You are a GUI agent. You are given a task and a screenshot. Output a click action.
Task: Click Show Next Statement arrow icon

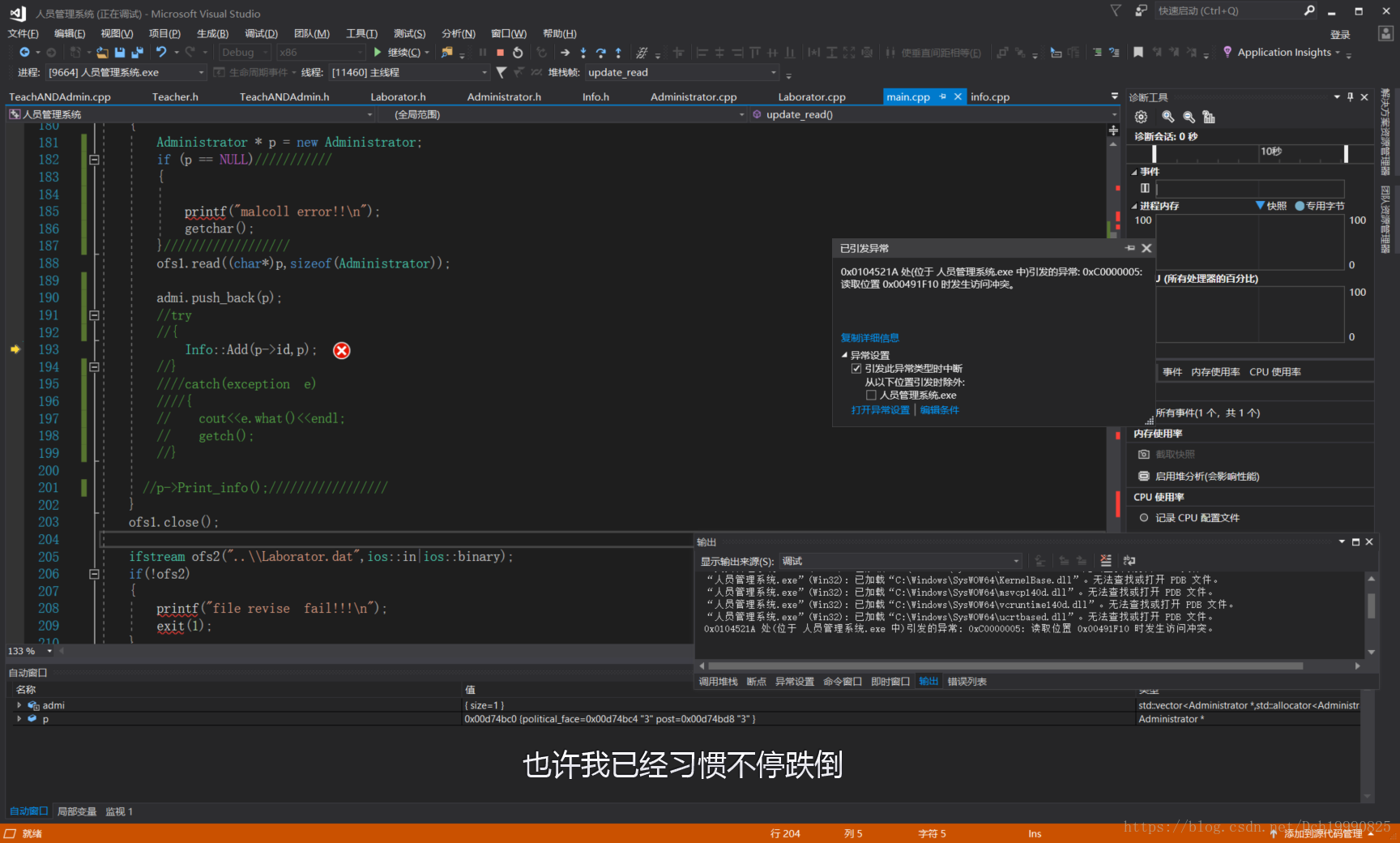565,53
